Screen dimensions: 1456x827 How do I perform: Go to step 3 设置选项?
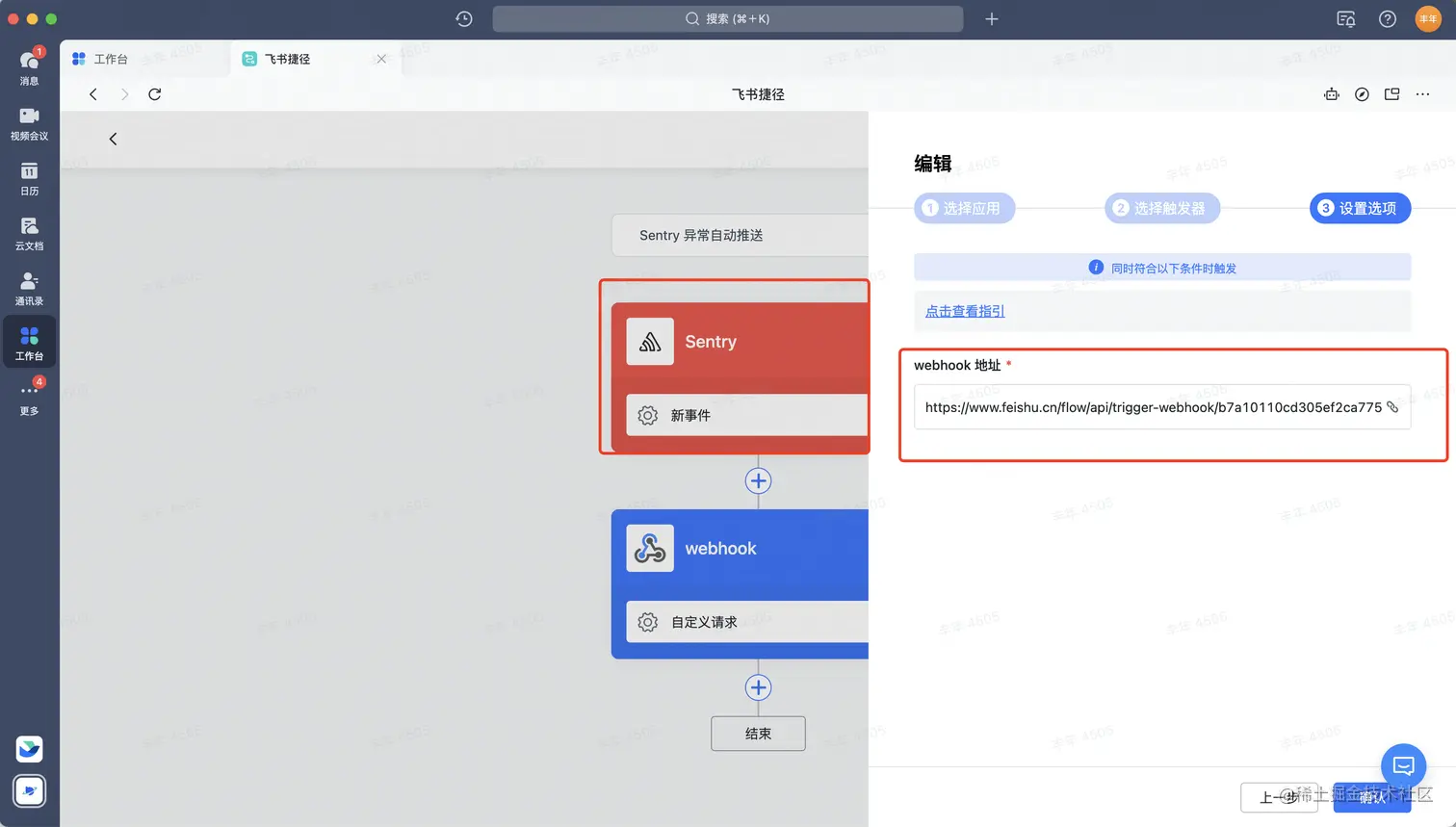(1360, 208)
